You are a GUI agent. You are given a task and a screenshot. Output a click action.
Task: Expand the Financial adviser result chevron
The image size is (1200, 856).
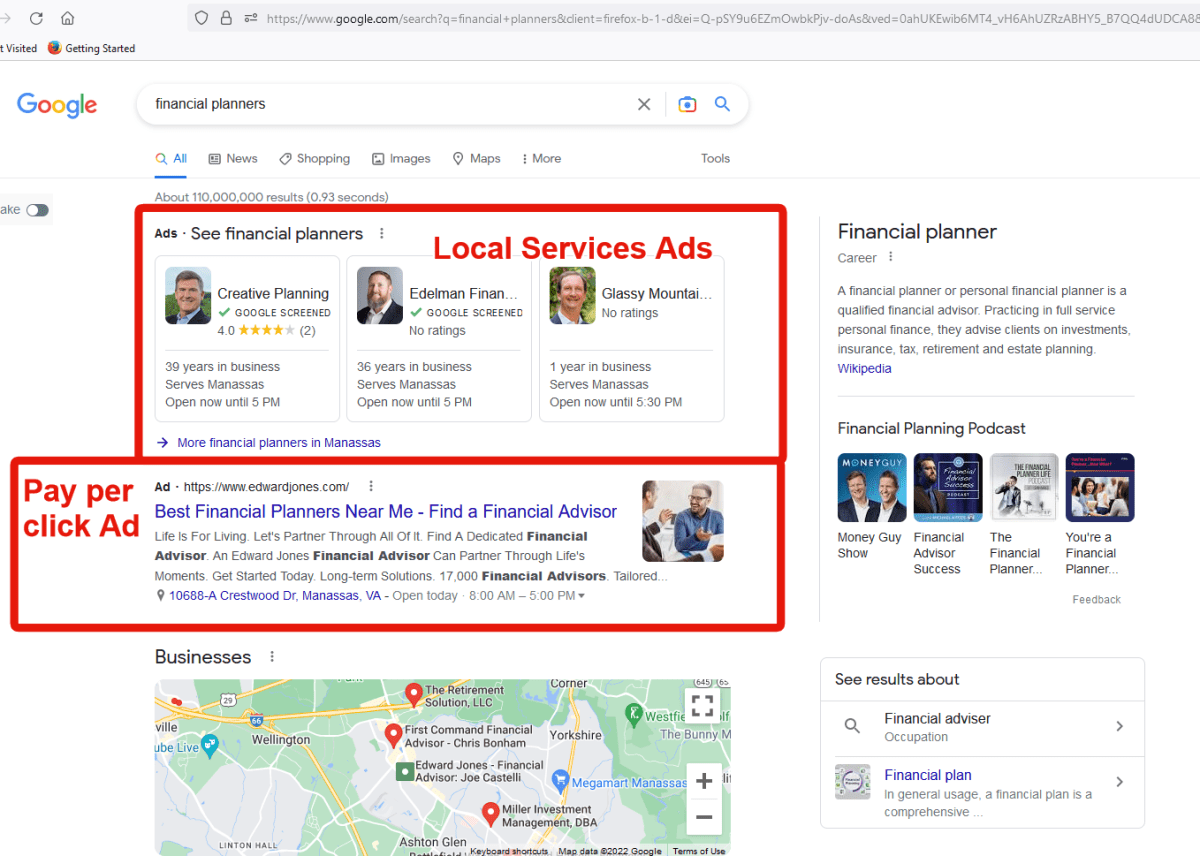1119,726
